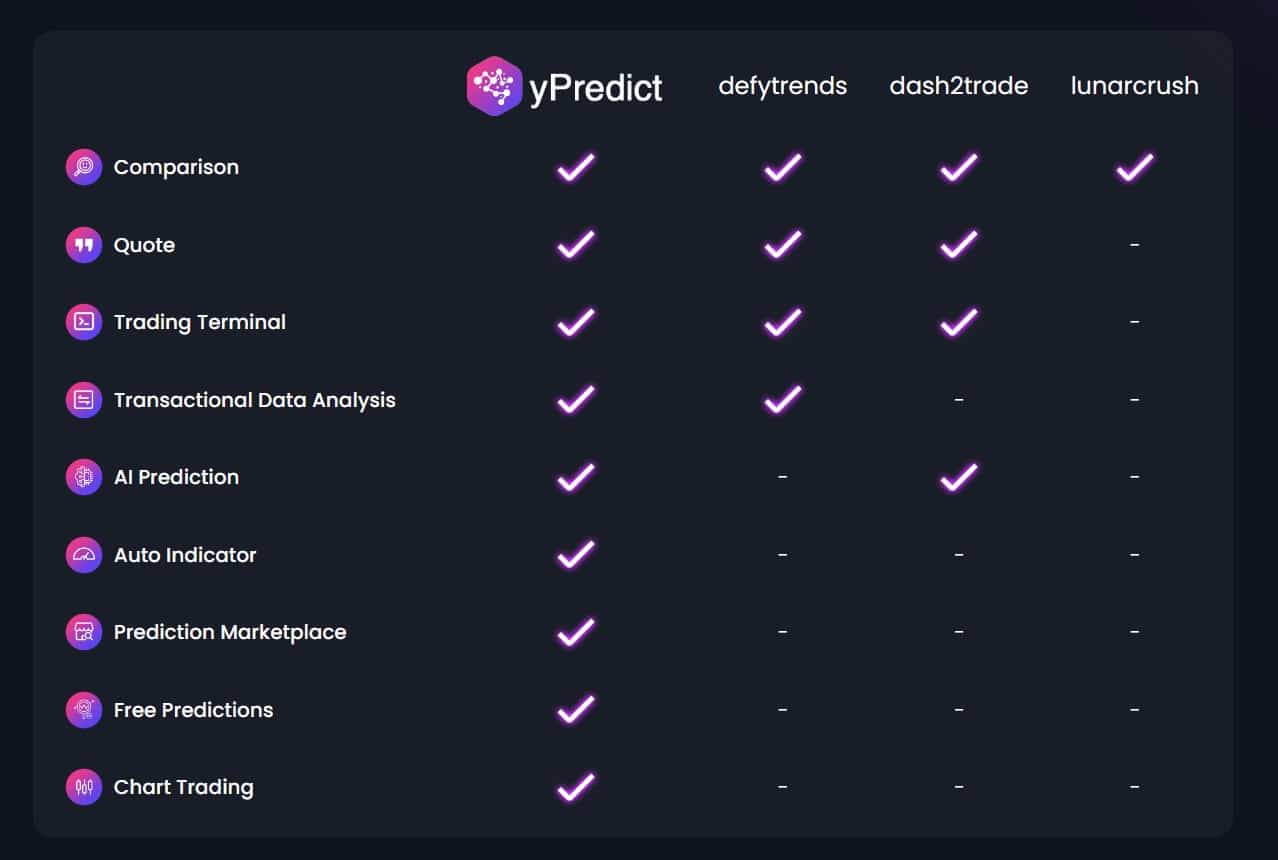The image size is (1278, 860).
Task: Select the AI Prediction brain icon
Action: 84,477
